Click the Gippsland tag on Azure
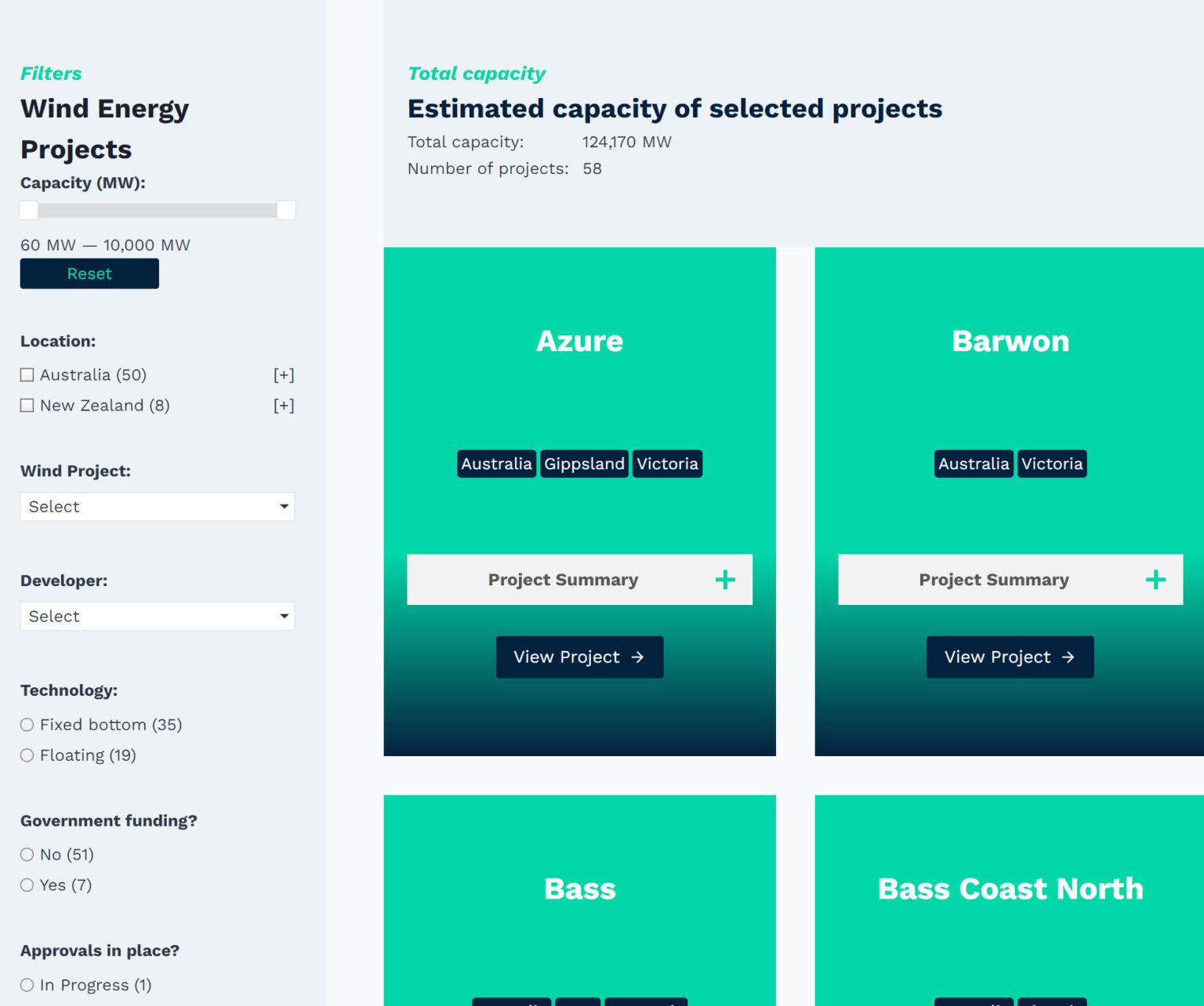 coord(584,463)
